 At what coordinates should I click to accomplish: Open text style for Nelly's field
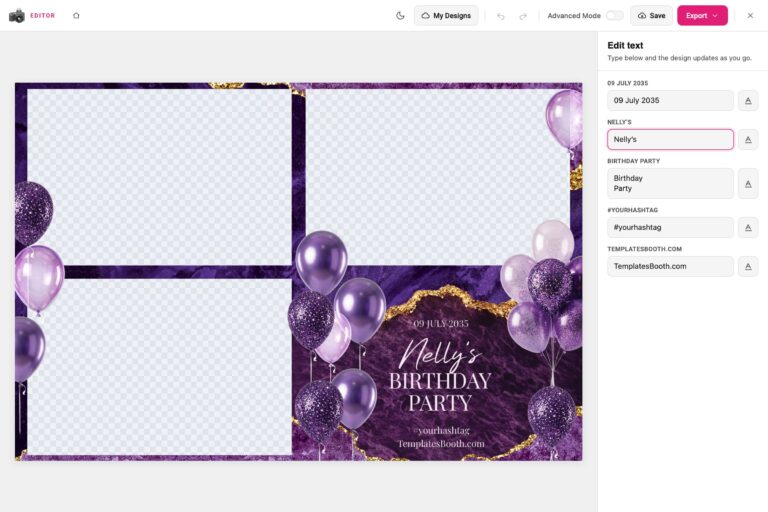748,140
